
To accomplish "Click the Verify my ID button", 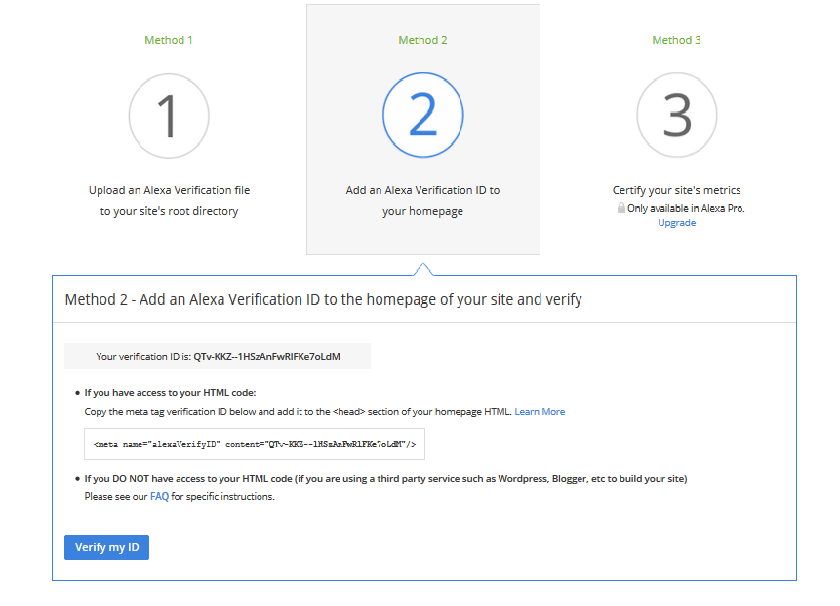I will click(107, 547).
